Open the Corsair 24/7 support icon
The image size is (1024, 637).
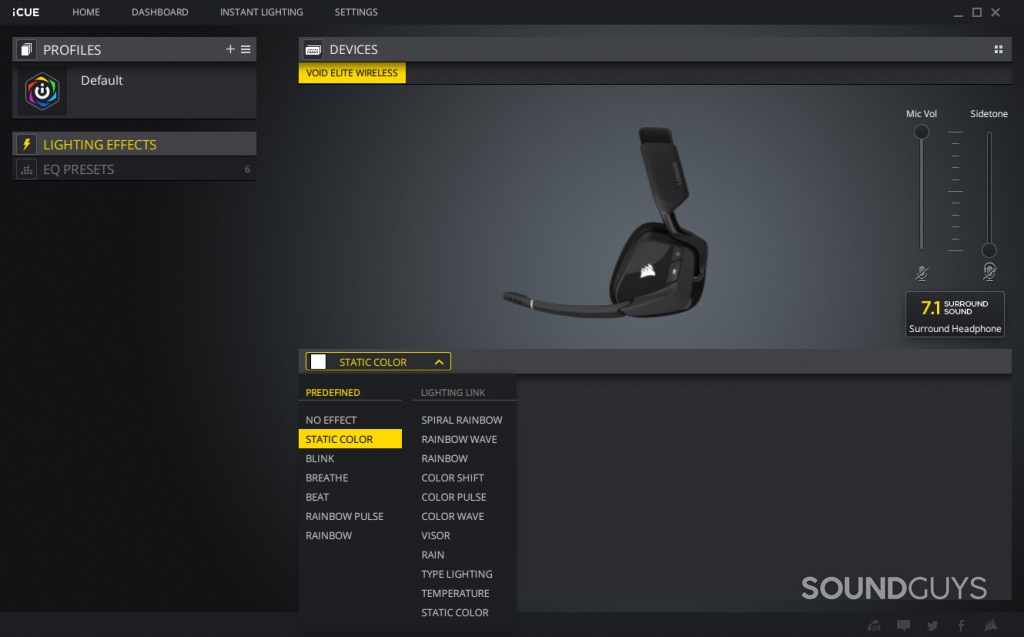tap(875, 626)
